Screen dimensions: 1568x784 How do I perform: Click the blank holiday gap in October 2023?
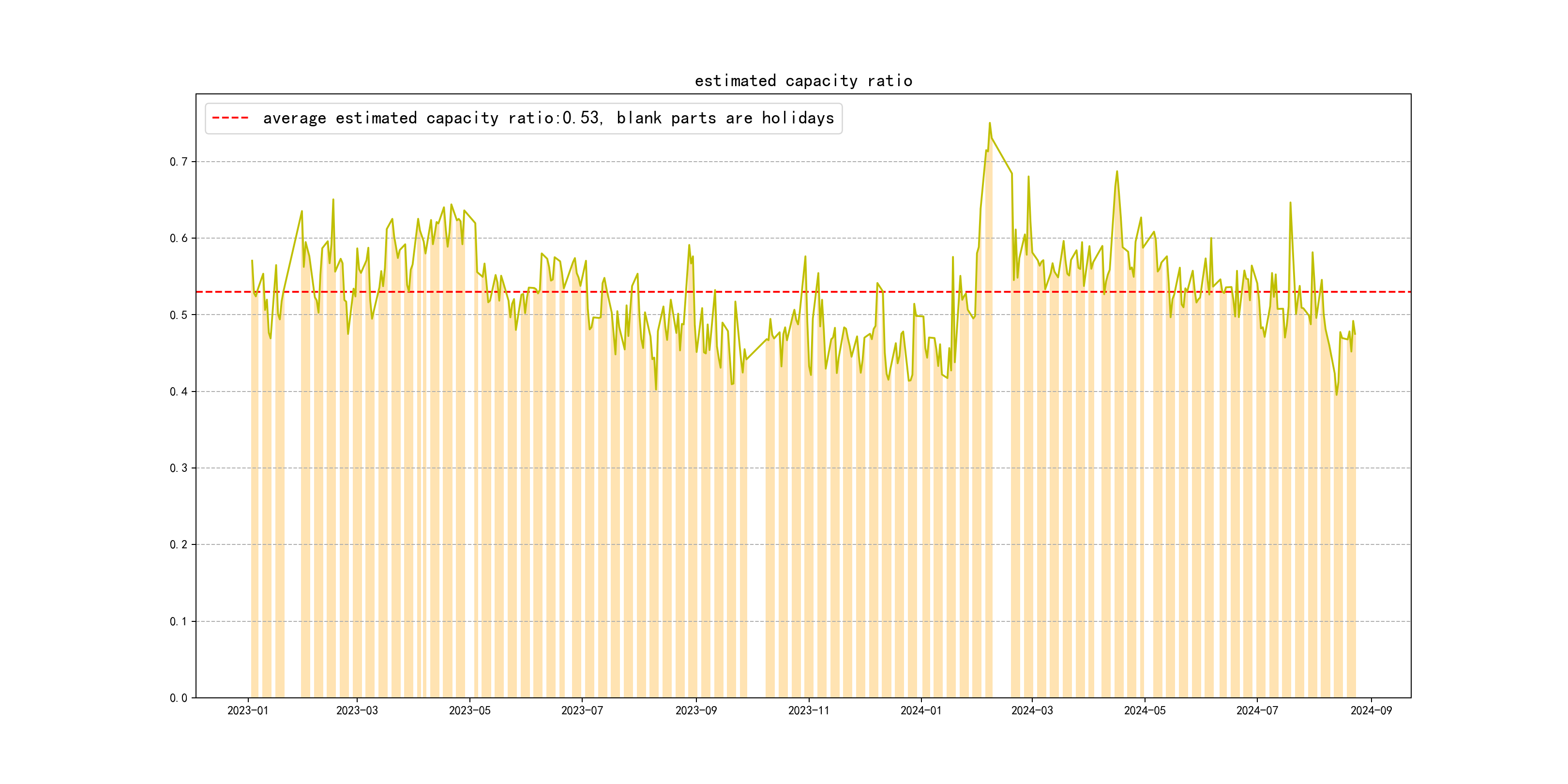pos(756,517)
